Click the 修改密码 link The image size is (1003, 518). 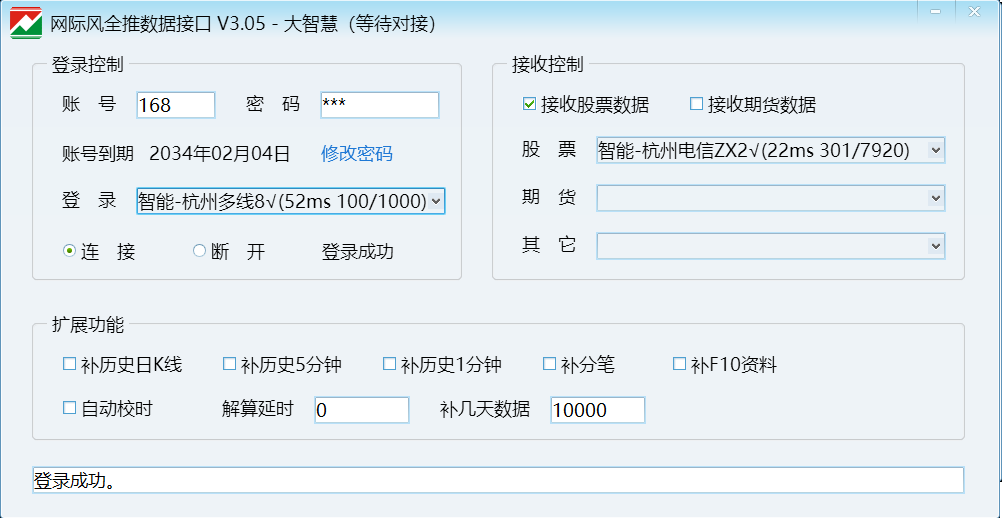(x=356, y=153)
